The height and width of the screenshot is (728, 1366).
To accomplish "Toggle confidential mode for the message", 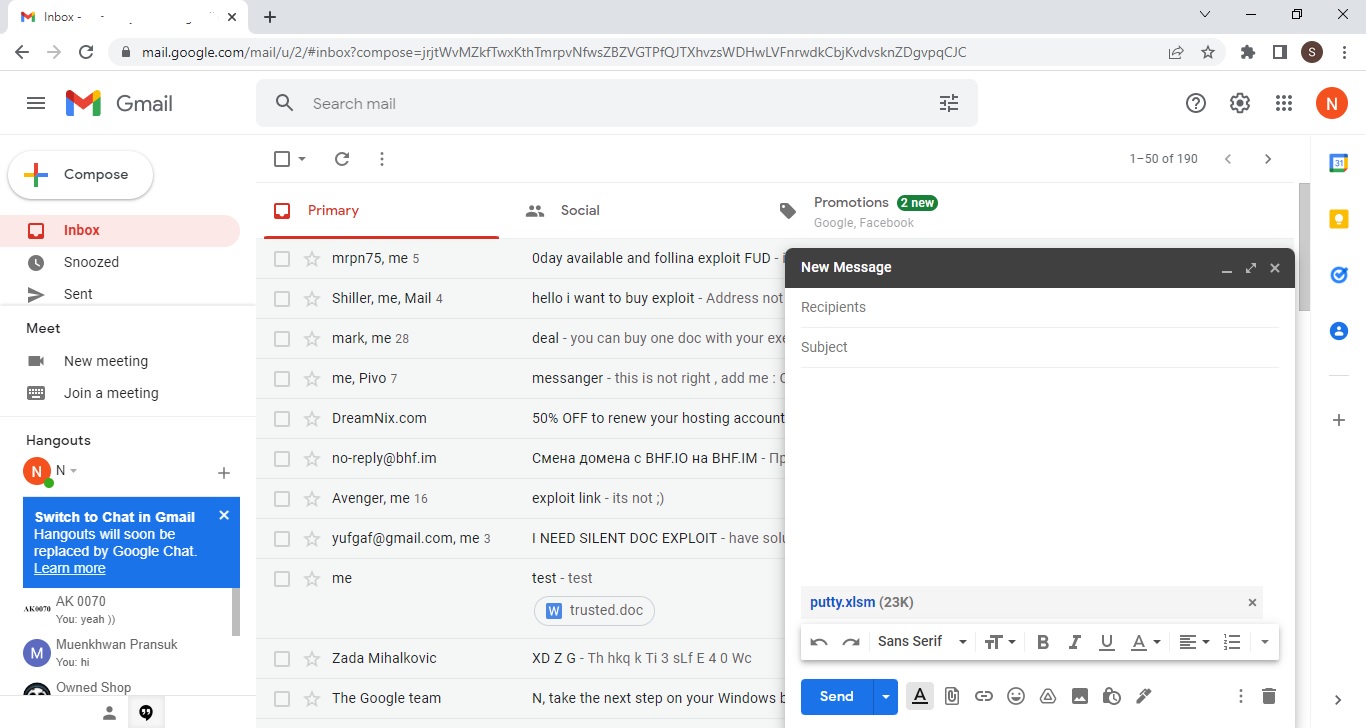I will pos(1112,696).
